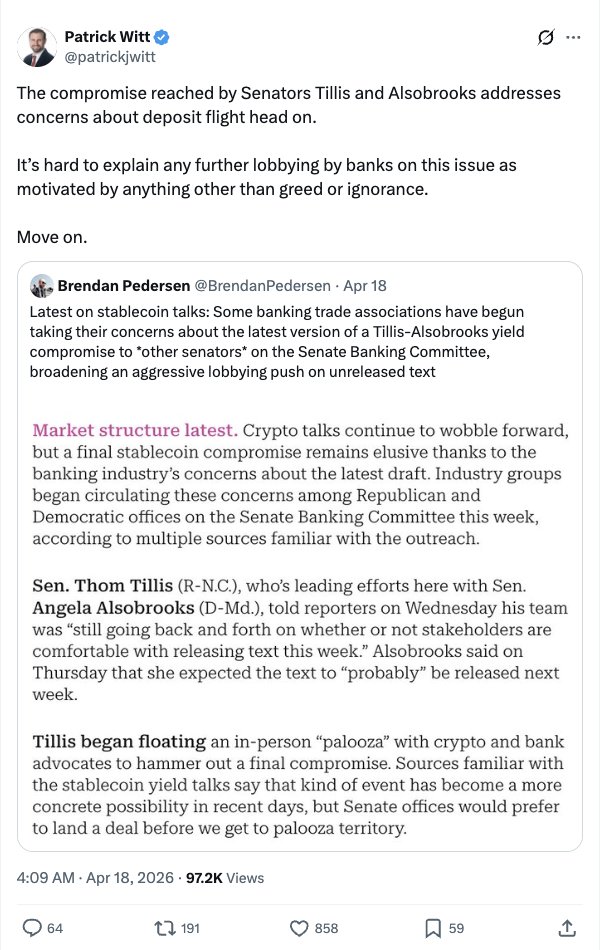The height and width of the screenshot is (950, 600).
Task: Click Brendan Pedersen's small avatar
Action: click(41, 285)
